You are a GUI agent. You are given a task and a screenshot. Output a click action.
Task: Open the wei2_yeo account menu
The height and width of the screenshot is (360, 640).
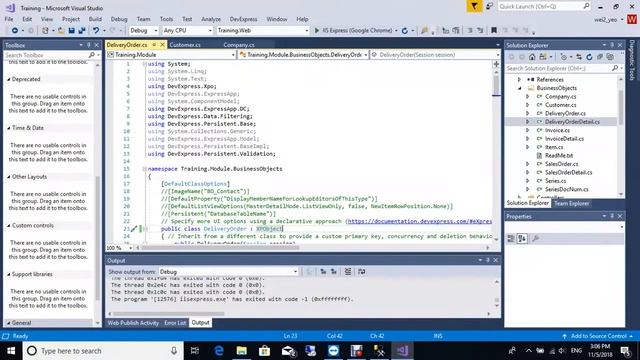point(609,20)
